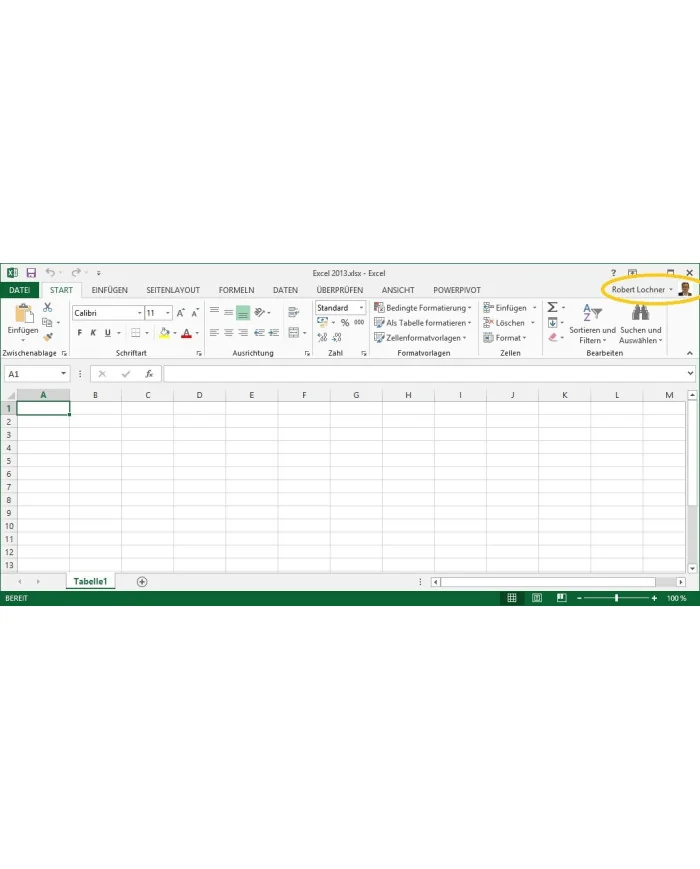Viewport: 700px width, 869px height.
Task: Switch to Page Layout view in status bar
Action: (x=537, y=598)
